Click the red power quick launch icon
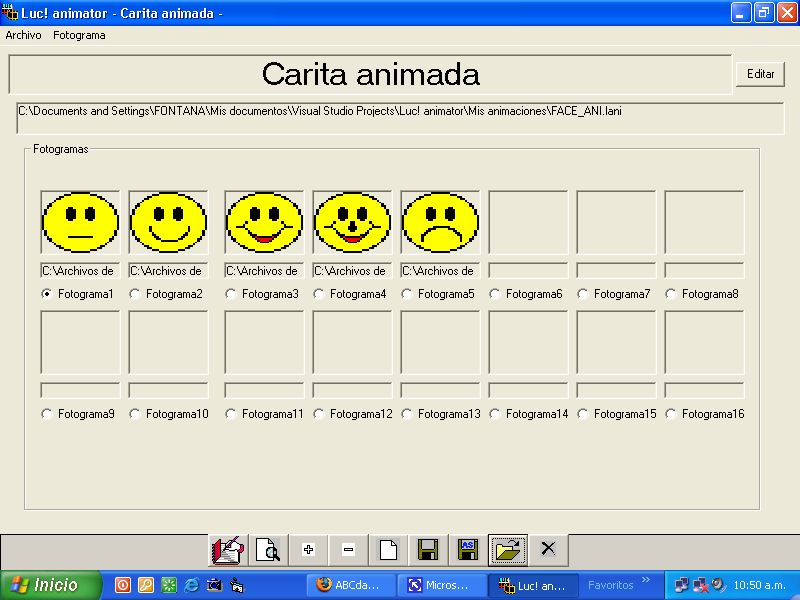This screenshot has height=600, width=800. tap(122, 585)
